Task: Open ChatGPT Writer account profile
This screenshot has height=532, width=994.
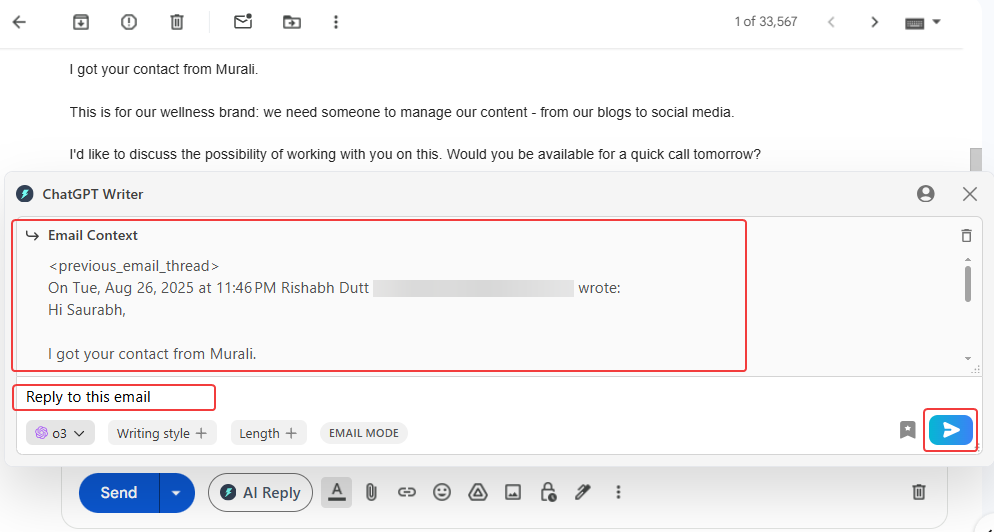Action: point(926,194)
